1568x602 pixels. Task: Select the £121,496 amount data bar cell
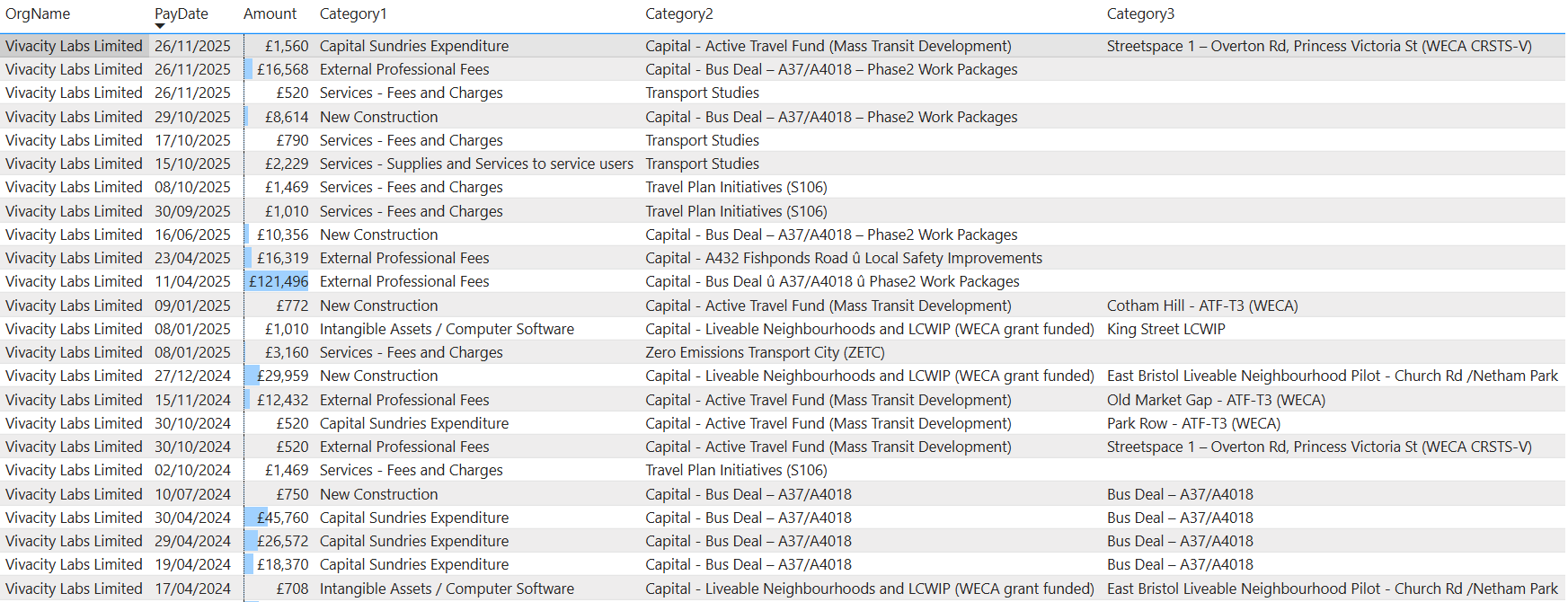tap(279, 281)
